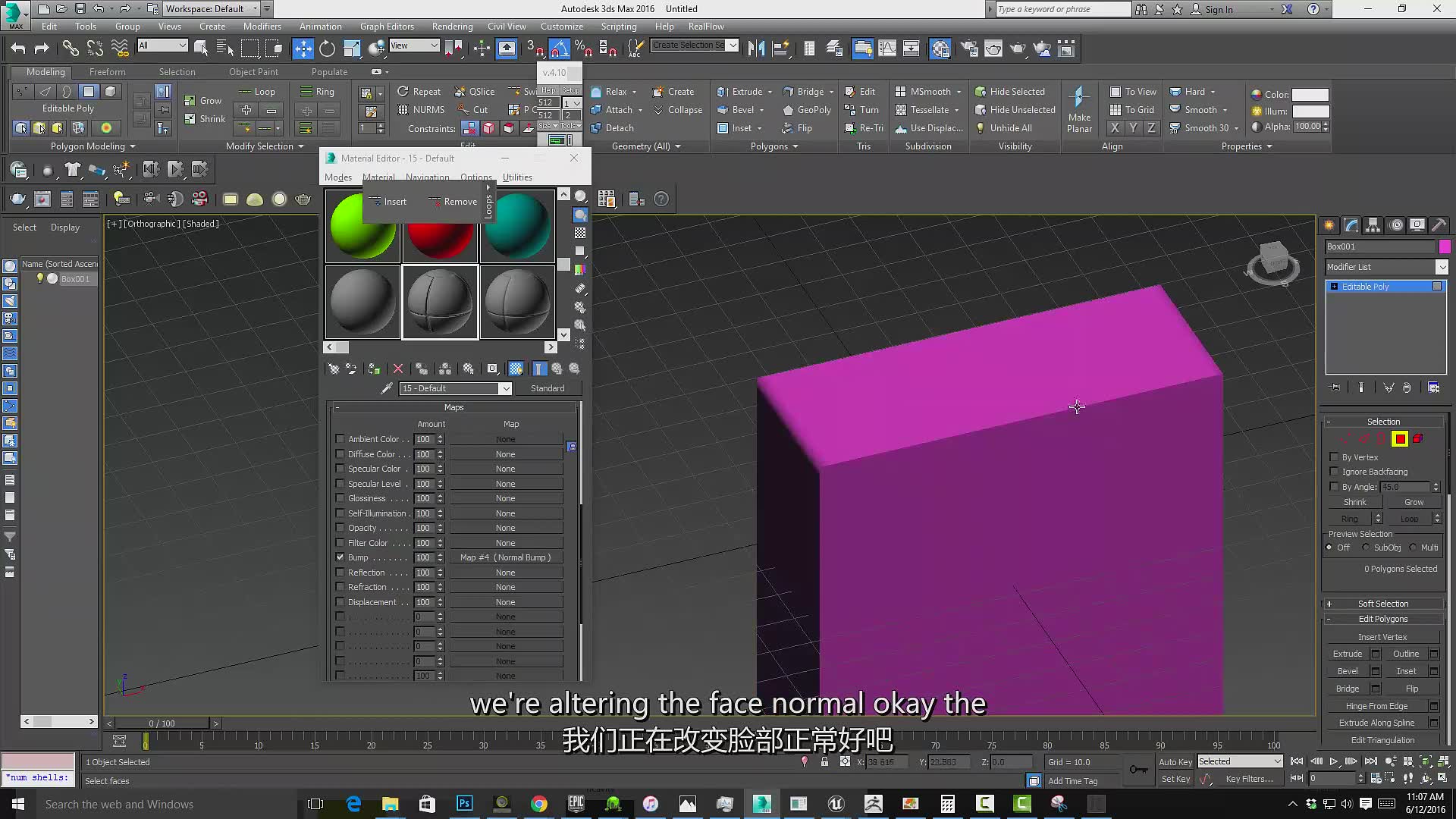The height and width of the screenshot is (819, 1456).
Task: Select the SubObj preview selection radio
Action: [x=1366, y=548]
